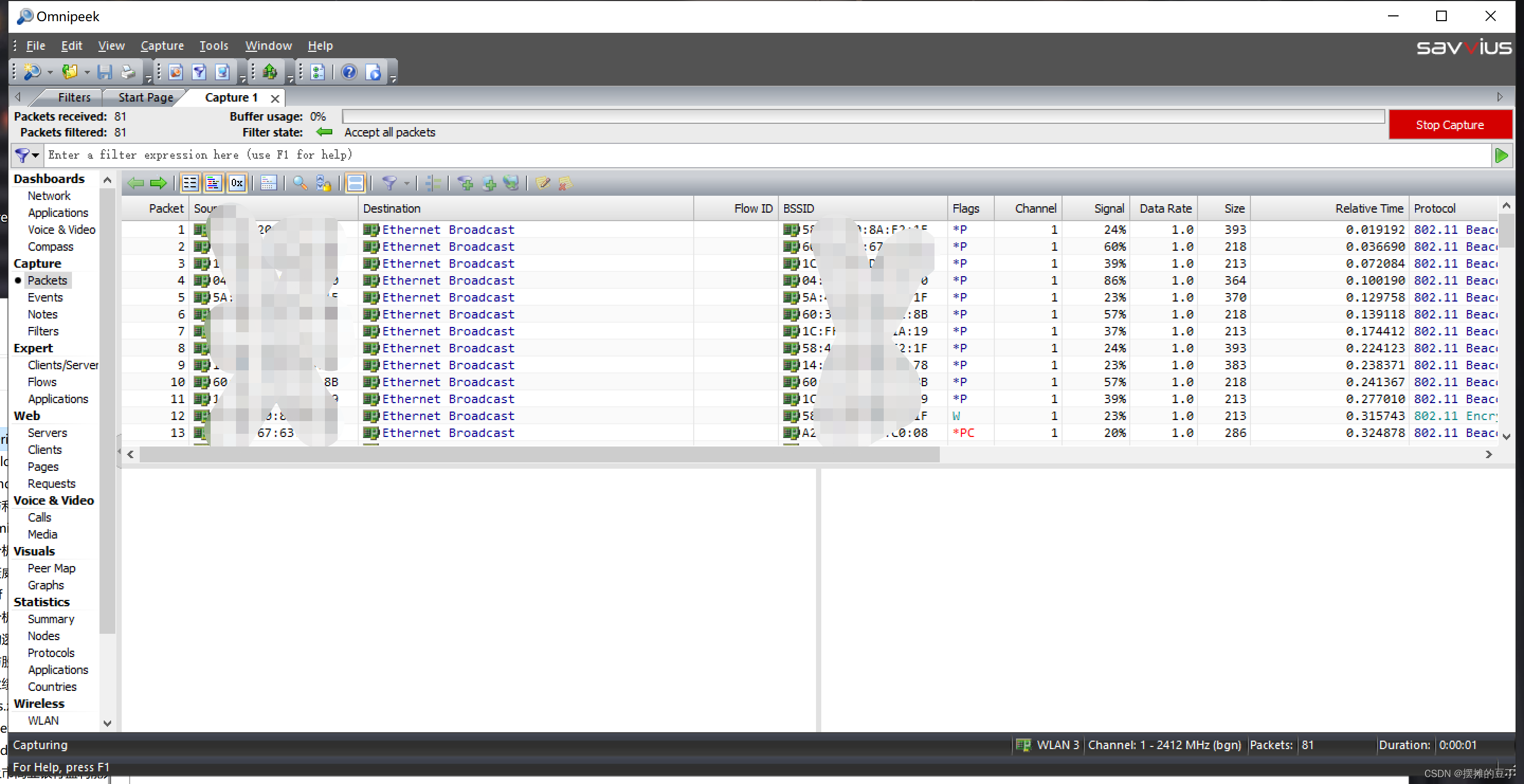Toggle the packet list pane view
Viewport: 1524px width, 784px height.
pyautogui.click(x=190, y=183)
